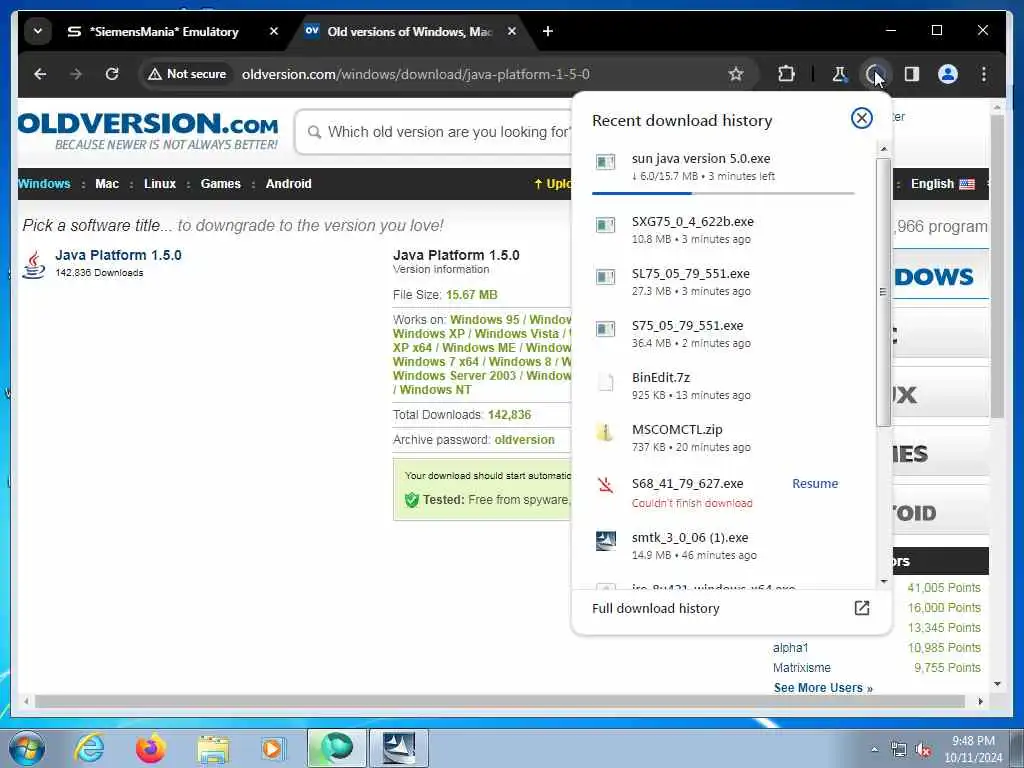Viewport: 1024px width, 768px height.
Task: Open the Chrome Labs flask icon
Action: coord(839,74)
